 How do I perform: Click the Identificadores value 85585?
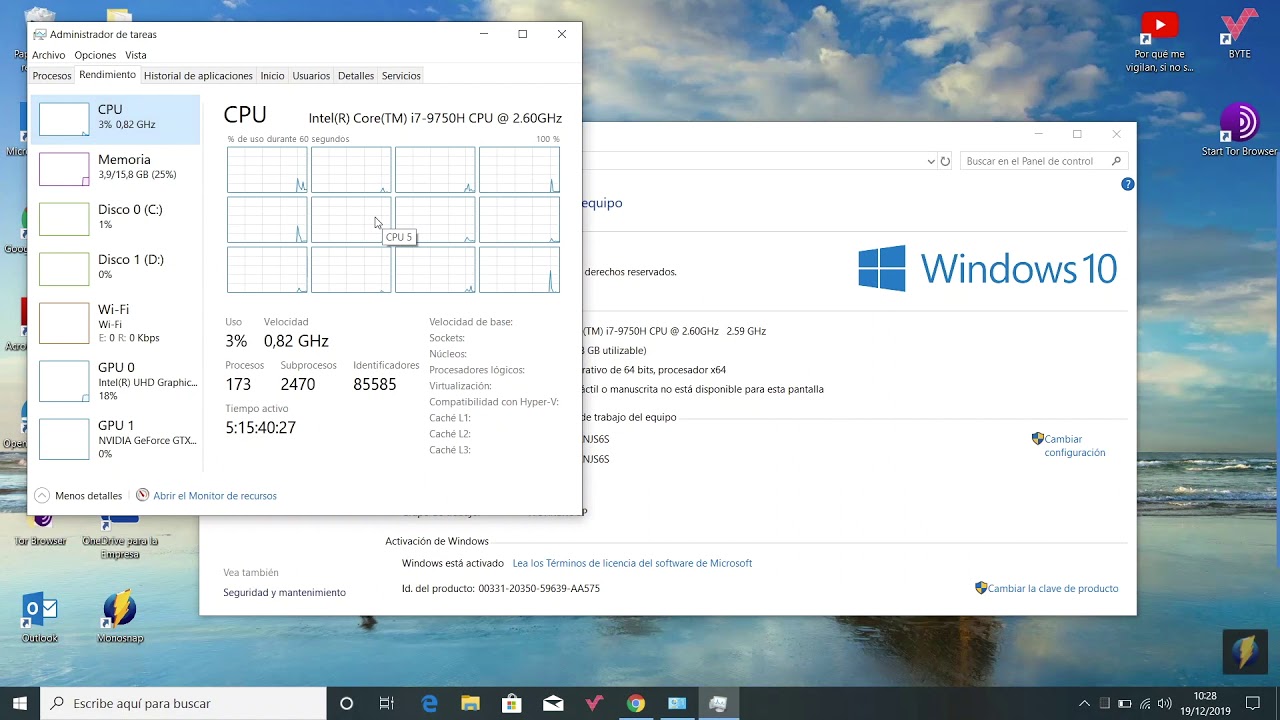click(x=375, y=385)
